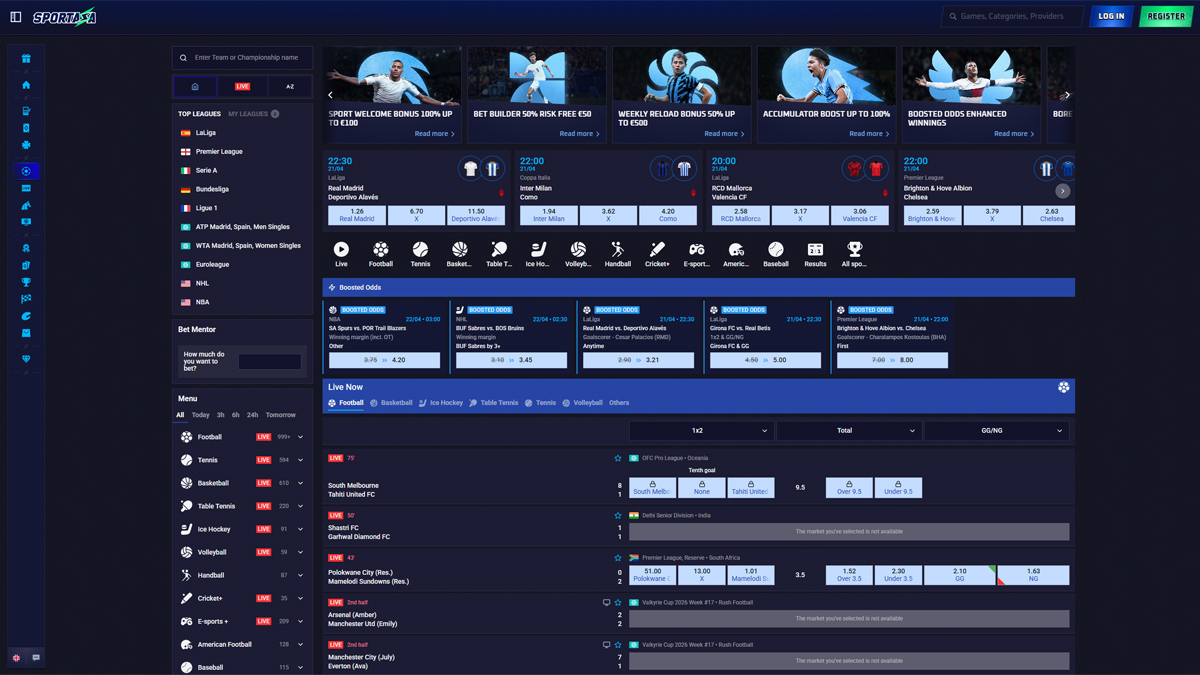The image size is (1200, 675).
Task: Select Table Tennis tab under Live Now
Action: click(x=494, y=403)
